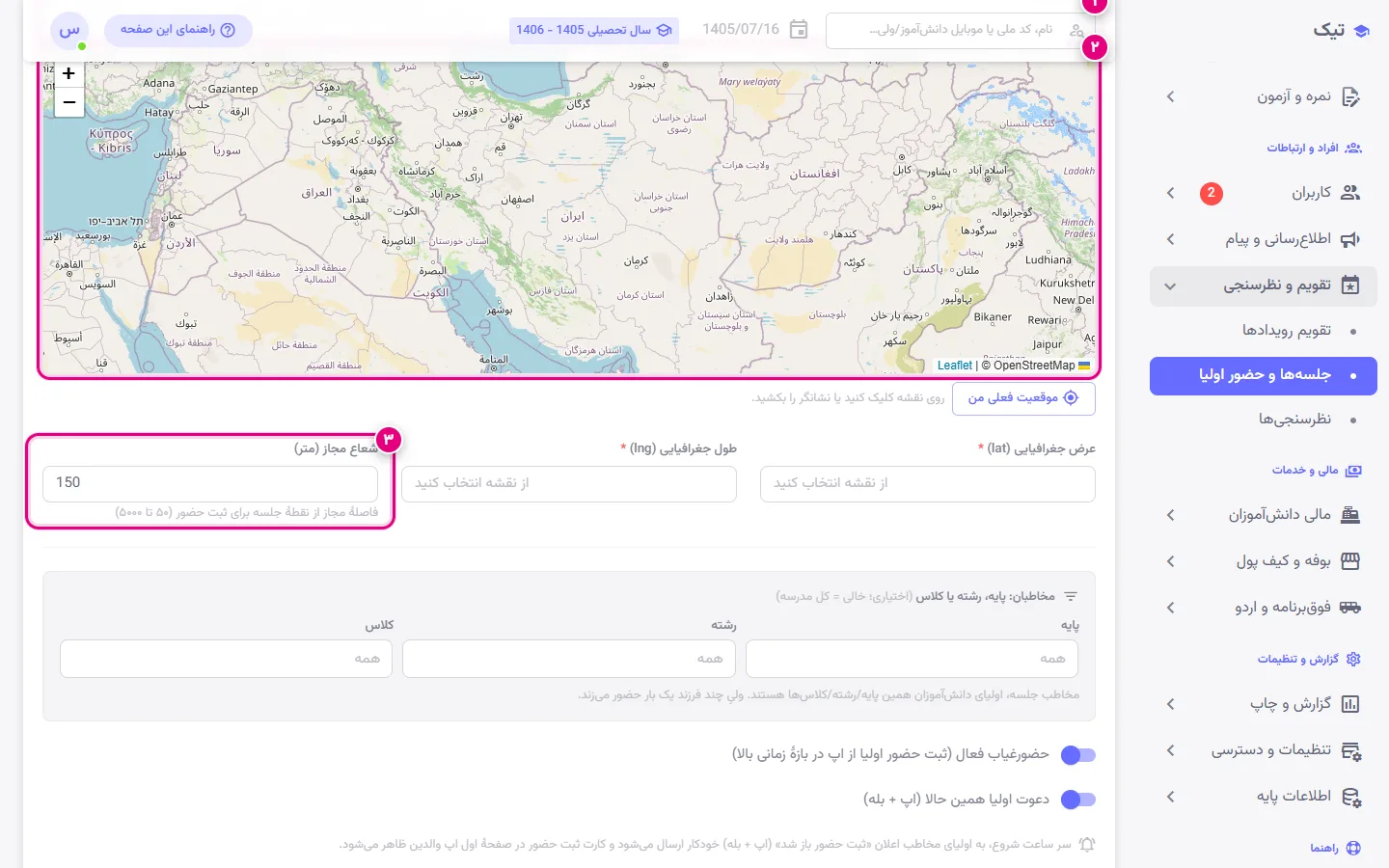Zoom in on the map
The width and height of the screenshot is (1389, 868).
[69, 73]
